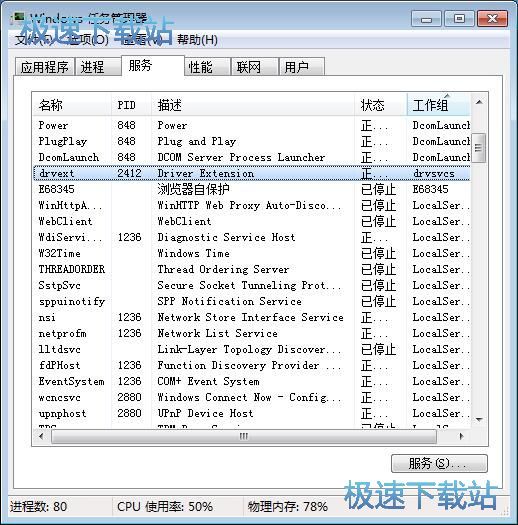Click the Plug and Play description
518x525 pixels.
tap(197, 141)
